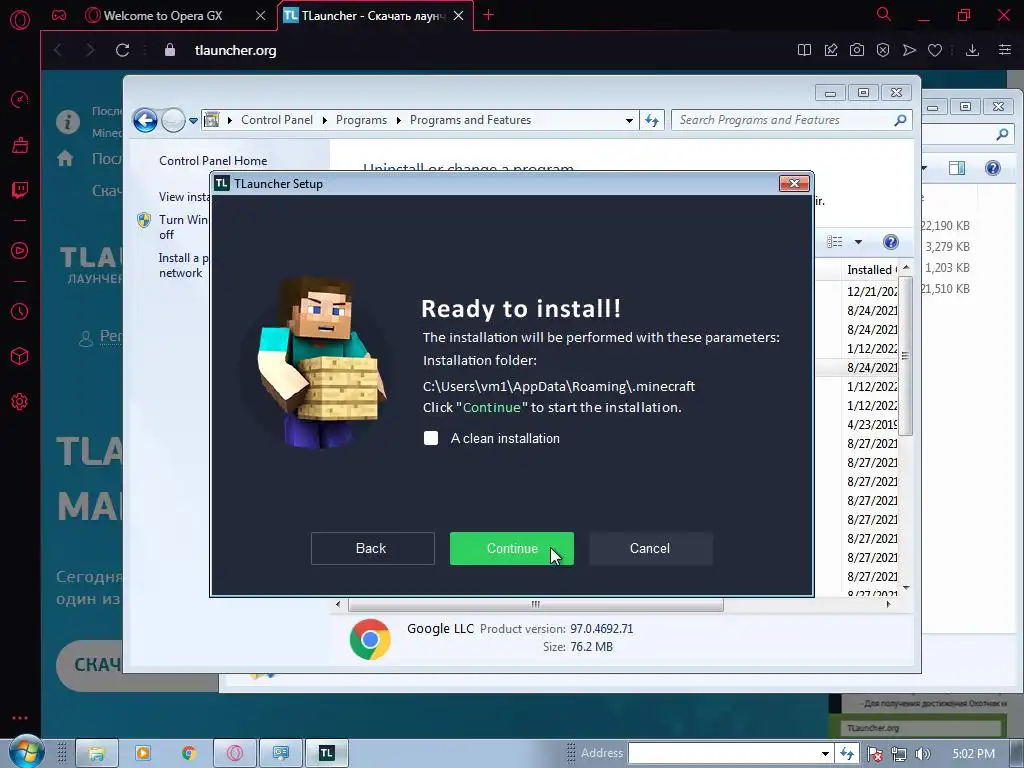Viewport: 1024px width, 768px height.
Task: Click Programs and Features breadcrumb
Action: point(470,120)
